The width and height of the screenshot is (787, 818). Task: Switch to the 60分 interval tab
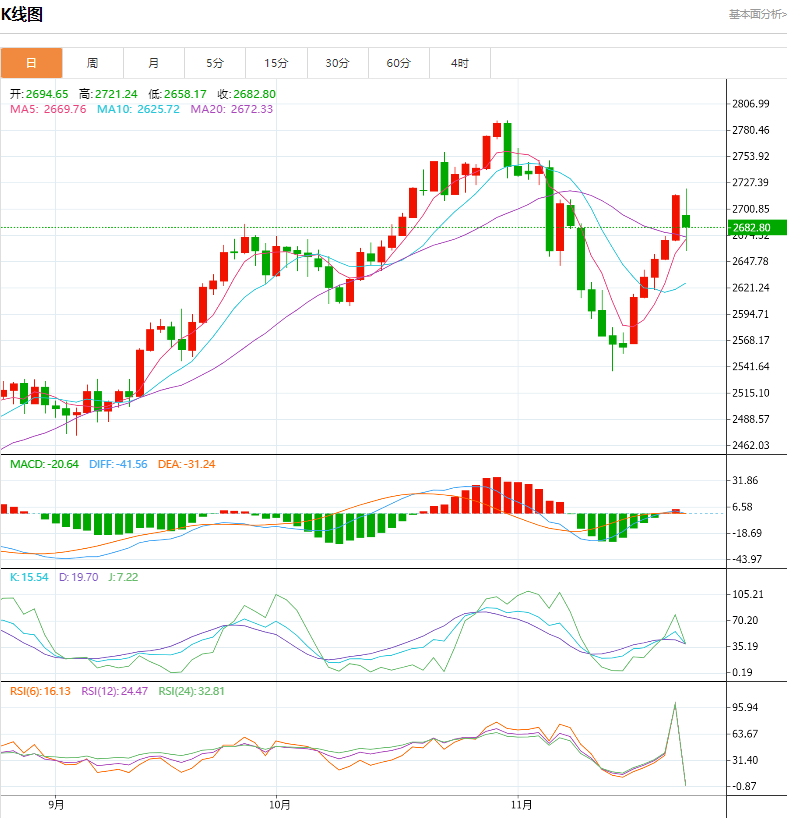pos(398,63)
